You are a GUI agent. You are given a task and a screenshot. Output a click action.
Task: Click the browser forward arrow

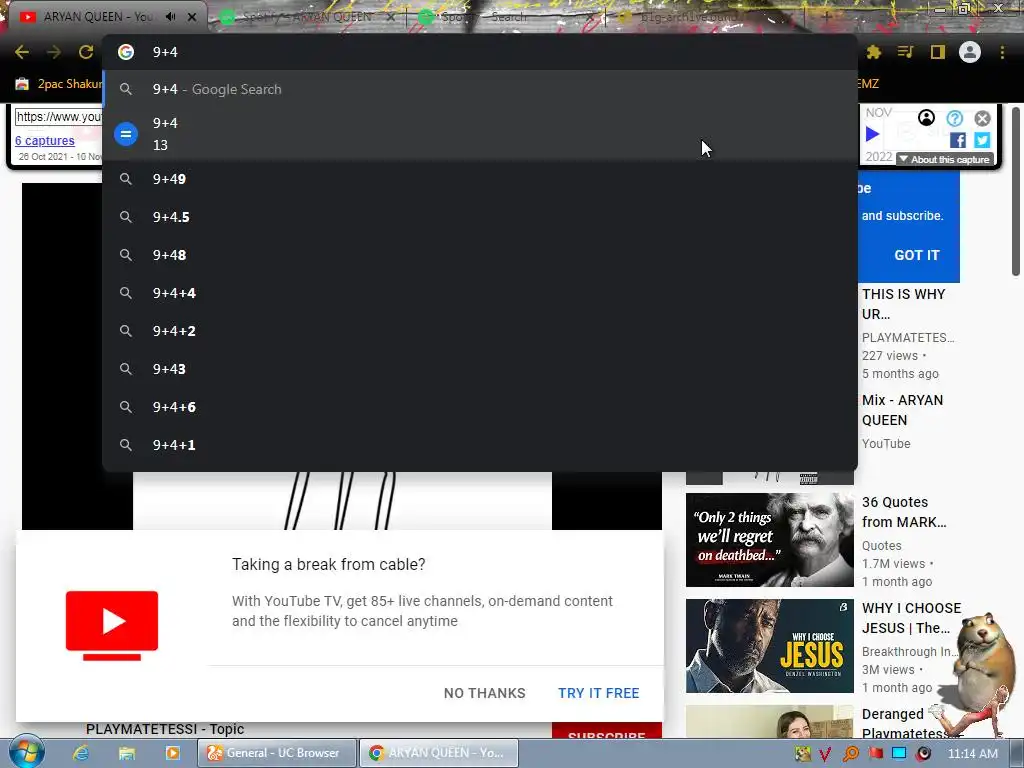[x=54, y=52]
